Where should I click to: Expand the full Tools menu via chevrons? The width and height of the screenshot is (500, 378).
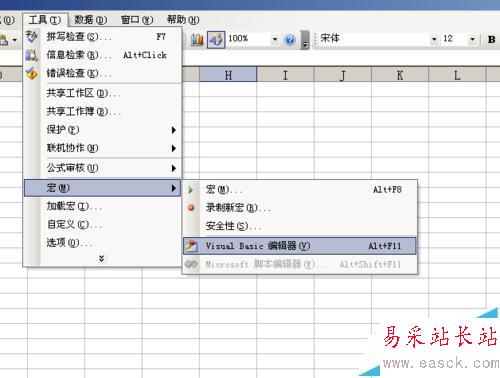click(102, 259)
